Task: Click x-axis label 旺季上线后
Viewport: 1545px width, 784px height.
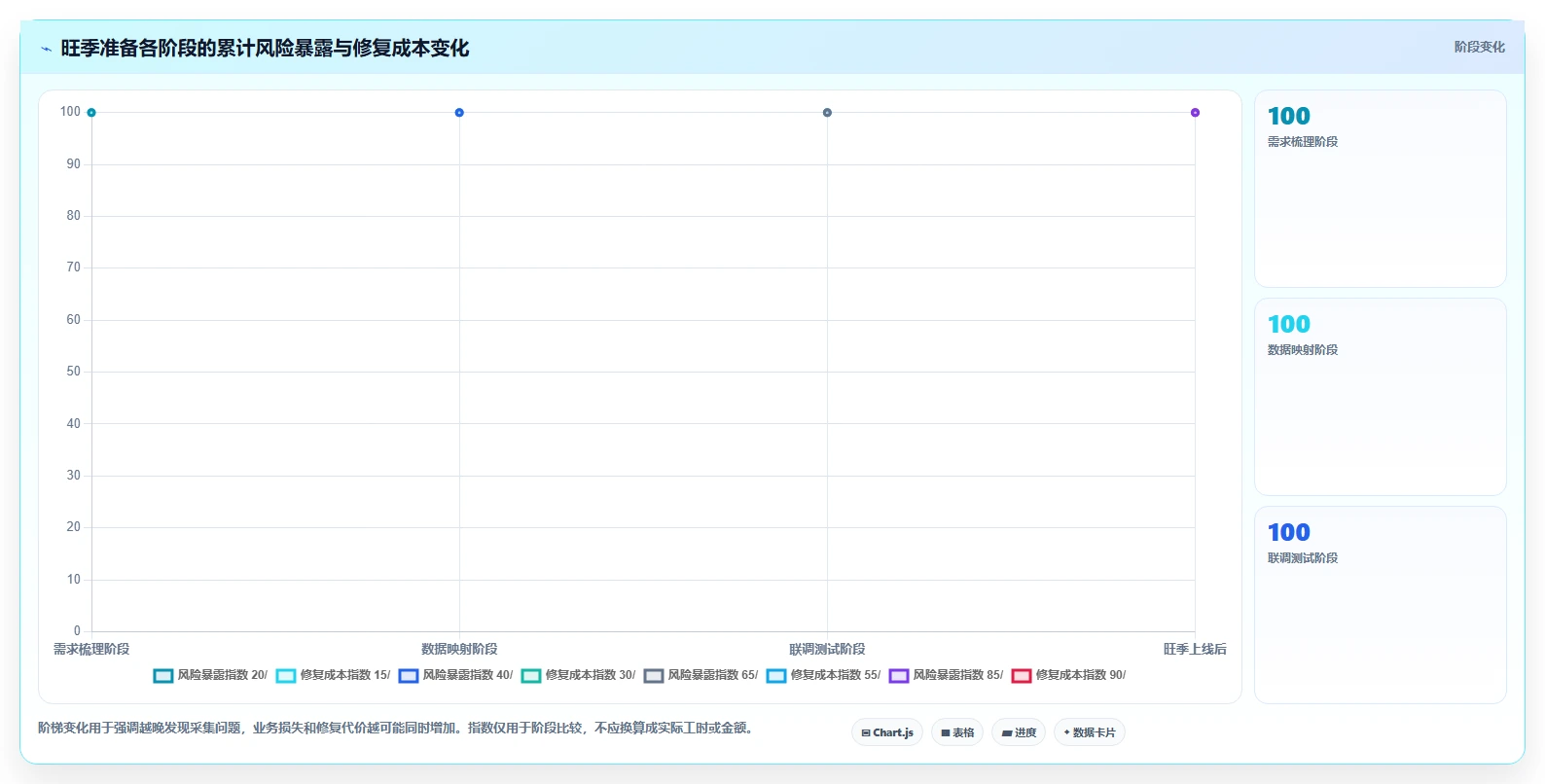Action: coord(1195,649)
